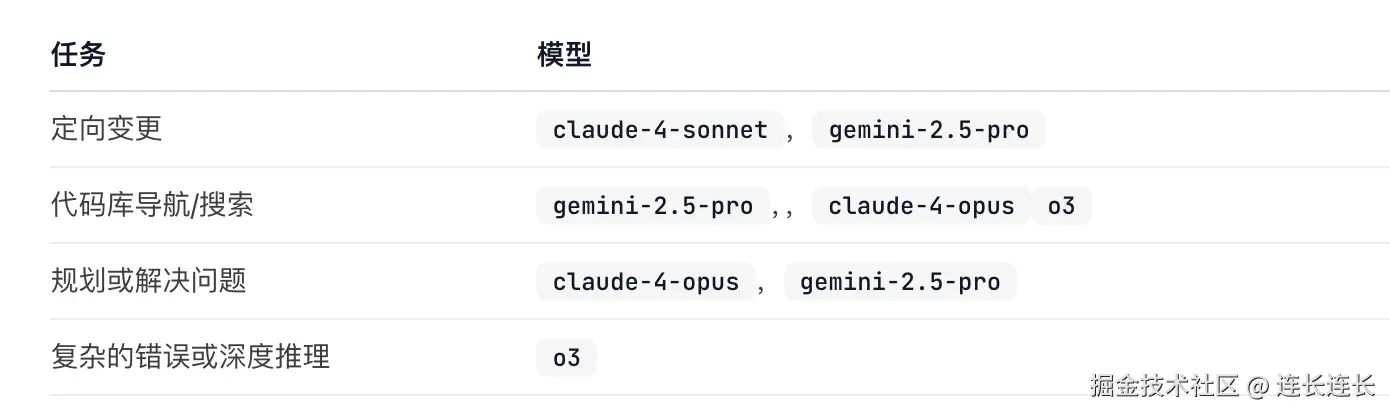Click the double commas after gemini-2.5-pro
The width and height of the screenshot is (1390, 414).
pyautogui.click(x=783, y=209)
